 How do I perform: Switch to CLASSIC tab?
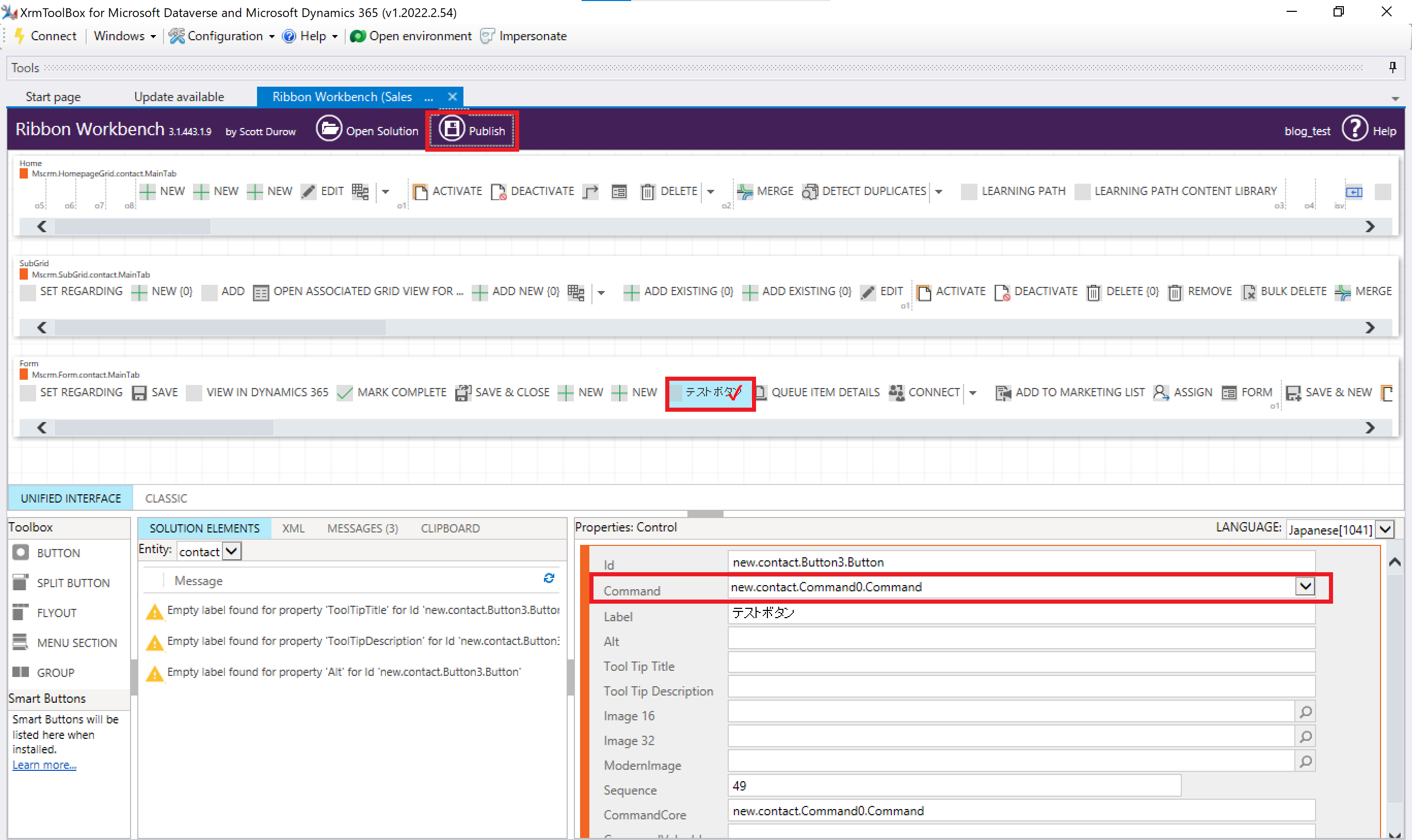[x=166, y=498]
